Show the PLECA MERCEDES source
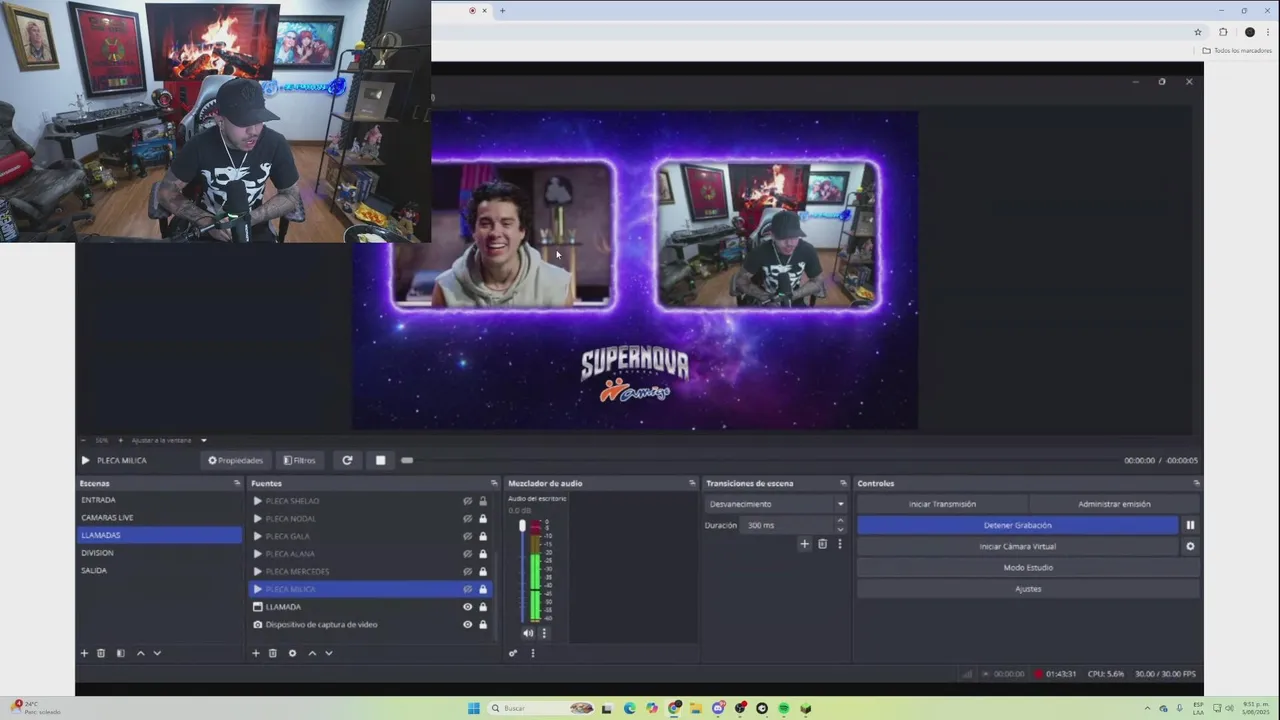The width and height of the screenshot is (1280, 720). point(467,571)
